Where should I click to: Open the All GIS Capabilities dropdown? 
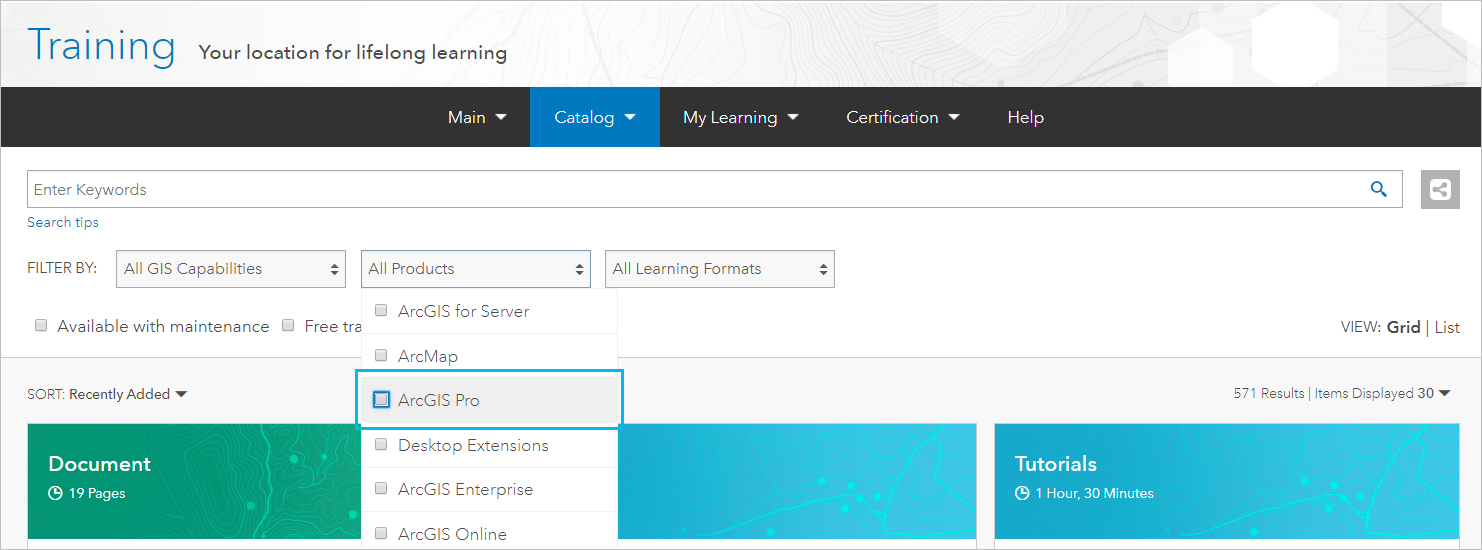pyautogui.click(x=231, y=269)
